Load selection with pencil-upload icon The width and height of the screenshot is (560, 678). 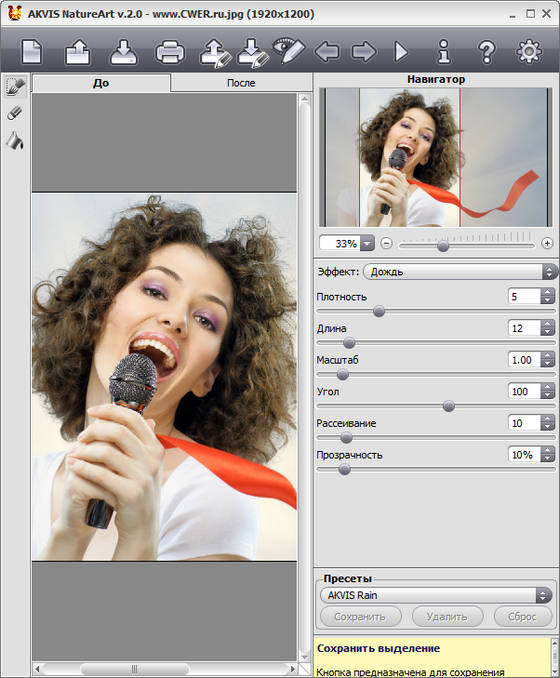[x=215, y=53]
